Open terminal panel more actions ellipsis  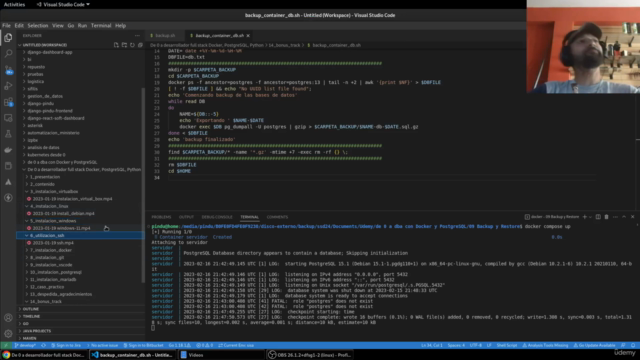click(615, 217)
